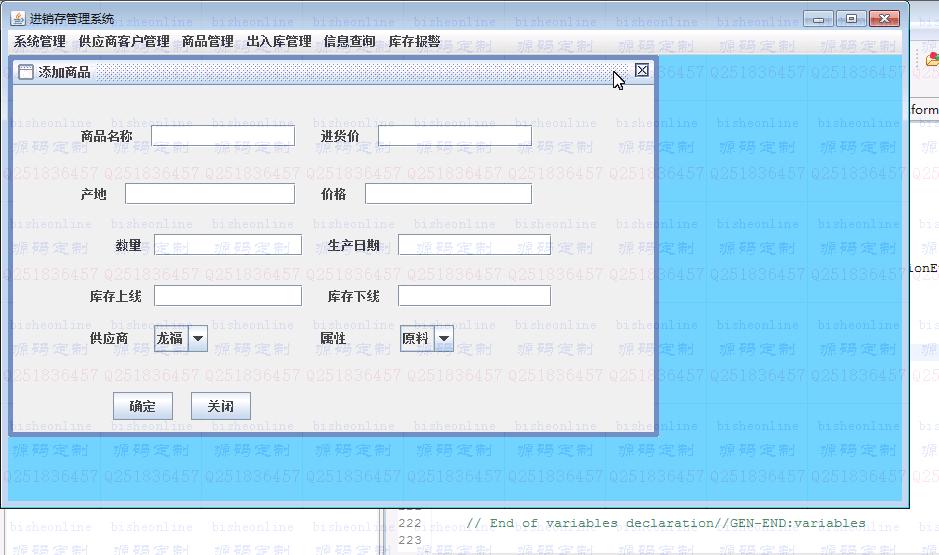Open the 供应商客户管理 menu
Viewport: 939px width, 555px height.
tap(124, 41)
